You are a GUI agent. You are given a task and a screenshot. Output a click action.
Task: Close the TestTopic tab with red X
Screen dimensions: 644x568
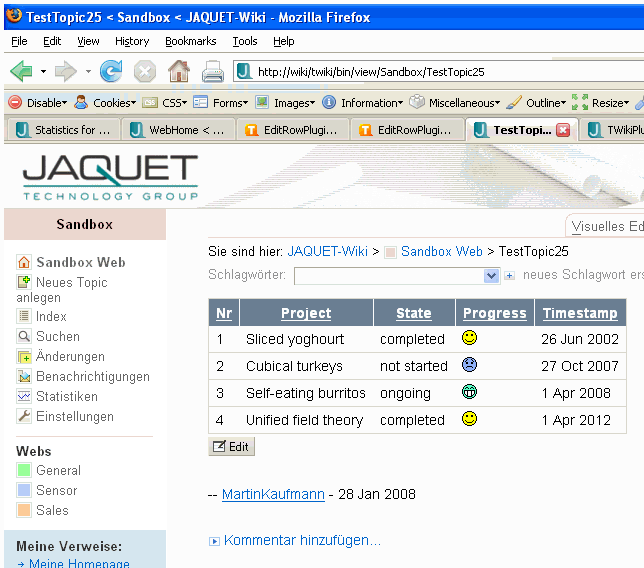(563, 130)
